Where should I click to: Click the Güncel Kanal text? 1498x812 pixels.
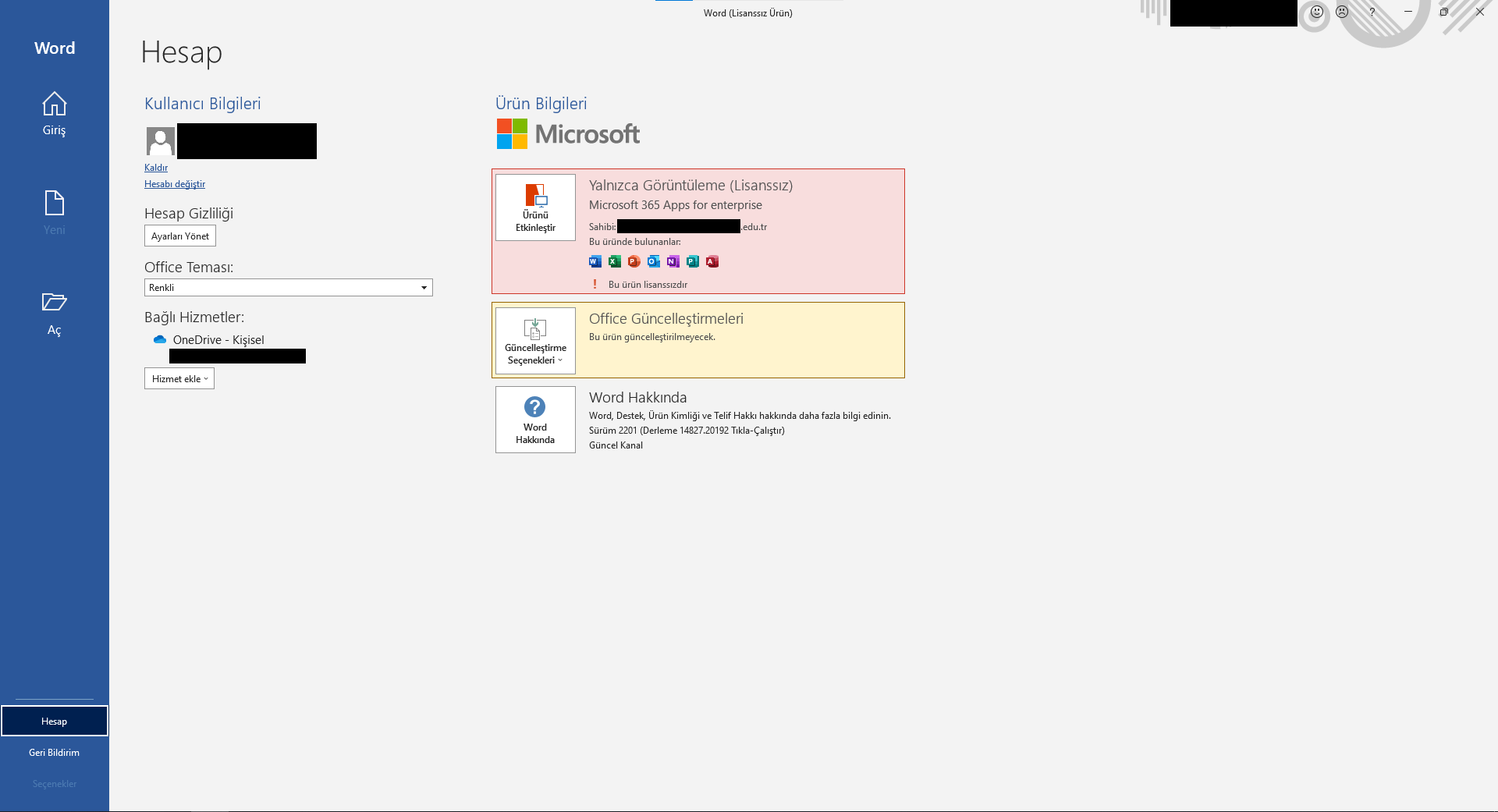click(616, 445)
